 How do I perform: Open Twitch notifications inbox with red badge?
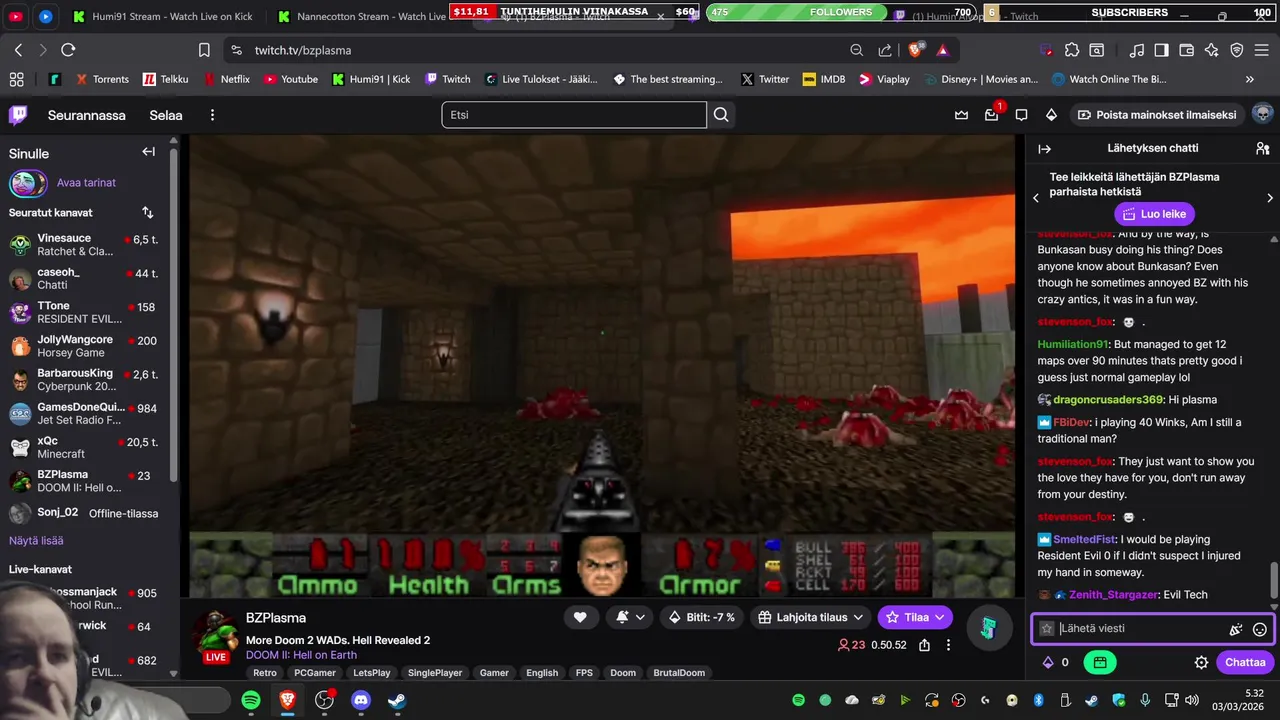pos(992,114)
